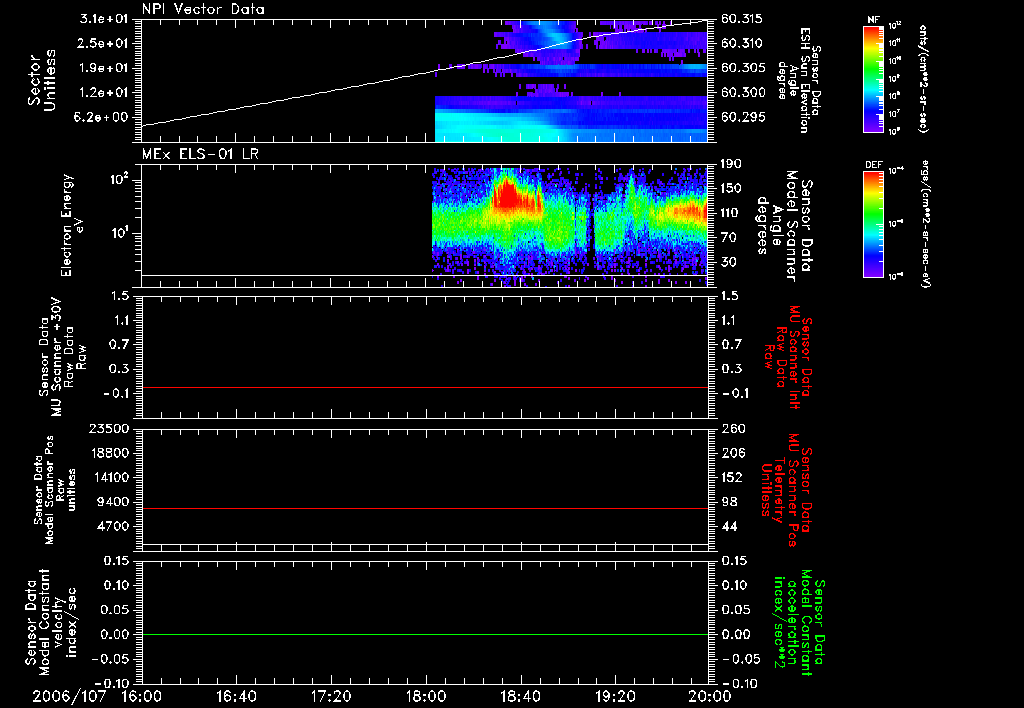This screenshot has width=1024, height=708.
Task: Click the 19:20 time axis label
Action: pos(615,696)
